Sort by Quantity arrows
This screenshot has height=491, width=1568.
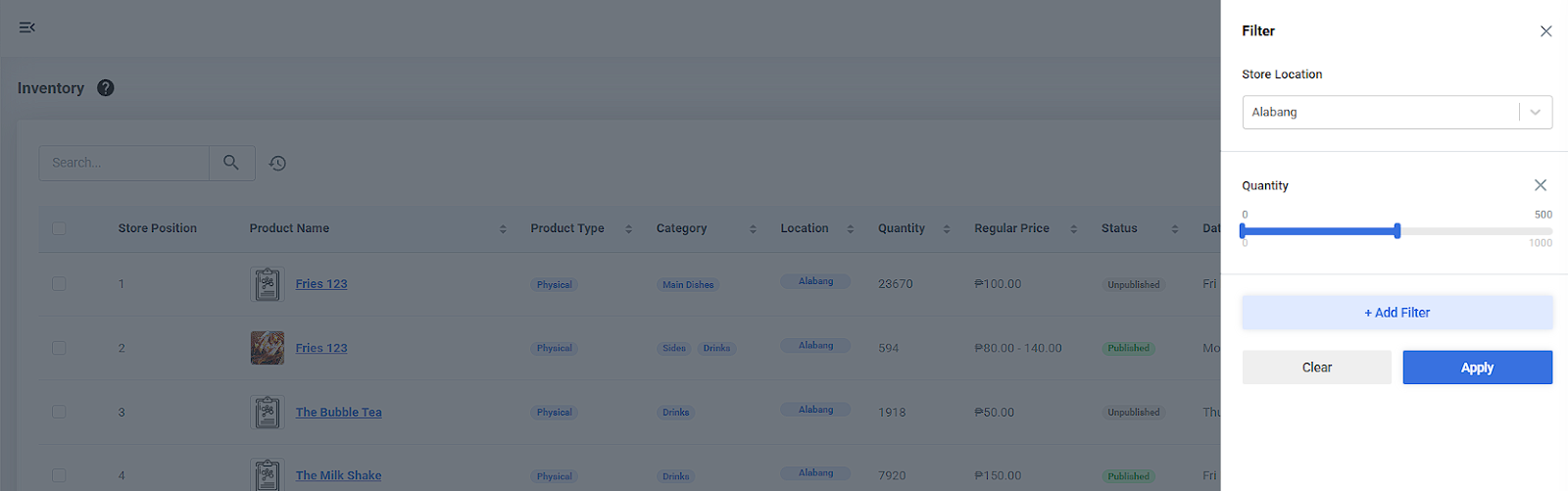point(947,229)
